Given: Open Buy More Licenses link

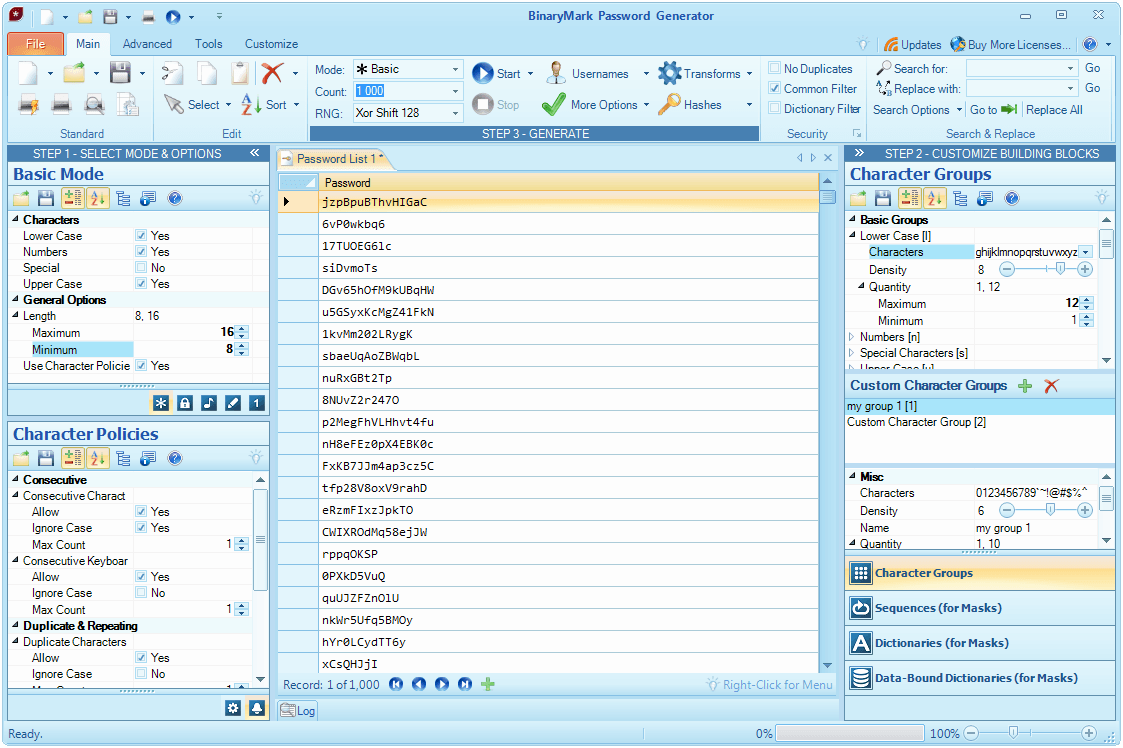Looking at the screenshot, I should [x=1011, y=44].
